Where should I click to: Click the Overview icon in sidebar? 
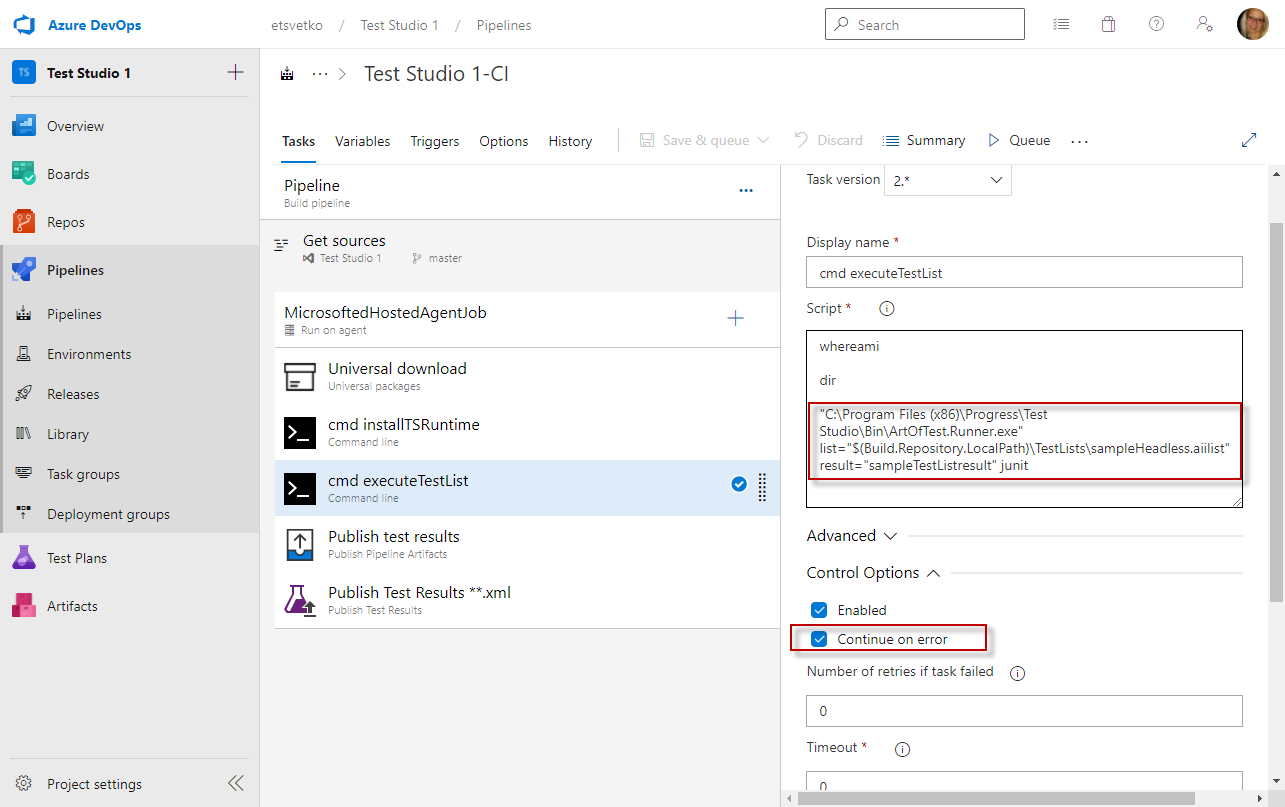(24, 126)
